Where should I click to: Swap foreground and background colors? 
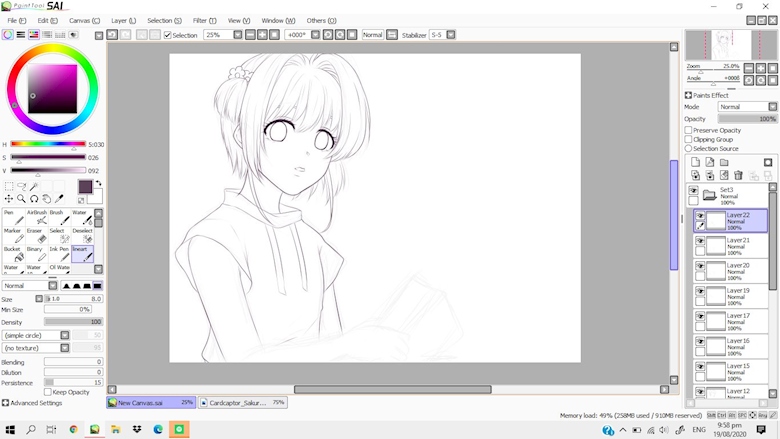tap(98, 183)
